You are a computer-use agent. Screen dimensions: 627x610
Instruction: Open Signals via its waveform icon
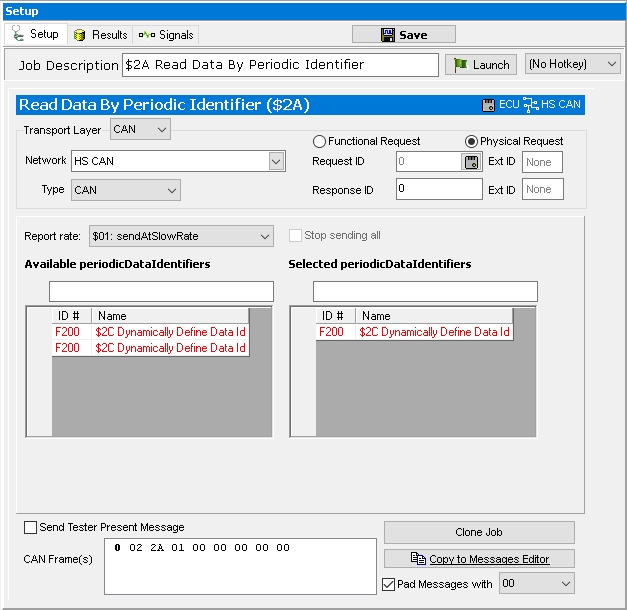[146, 35]
